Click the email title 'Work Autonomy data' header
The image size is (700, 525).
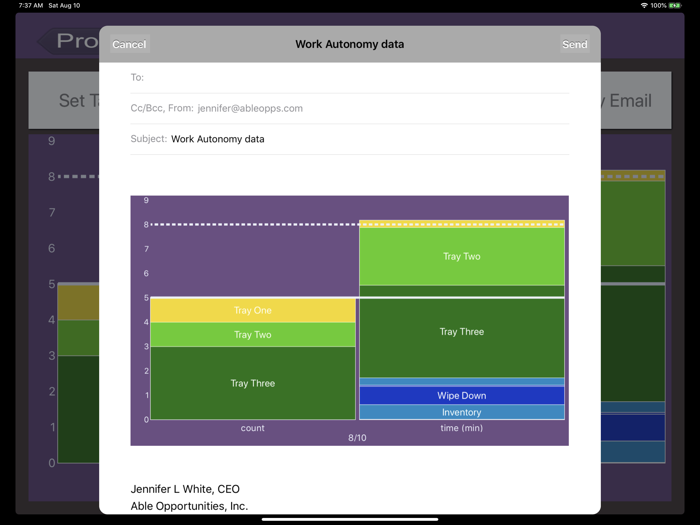pyautogui.click(x=350, y=44)
